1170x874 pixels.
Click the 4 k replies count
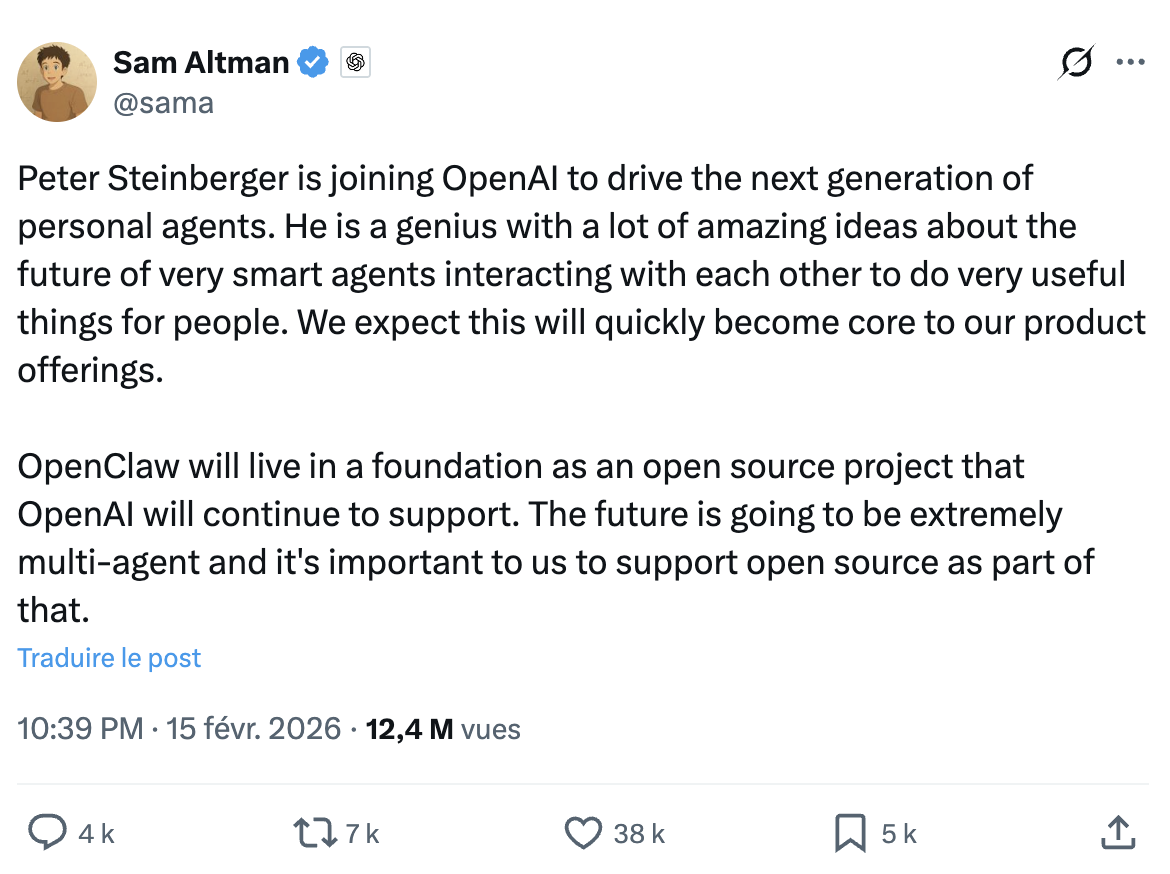[x=97, y=834]
